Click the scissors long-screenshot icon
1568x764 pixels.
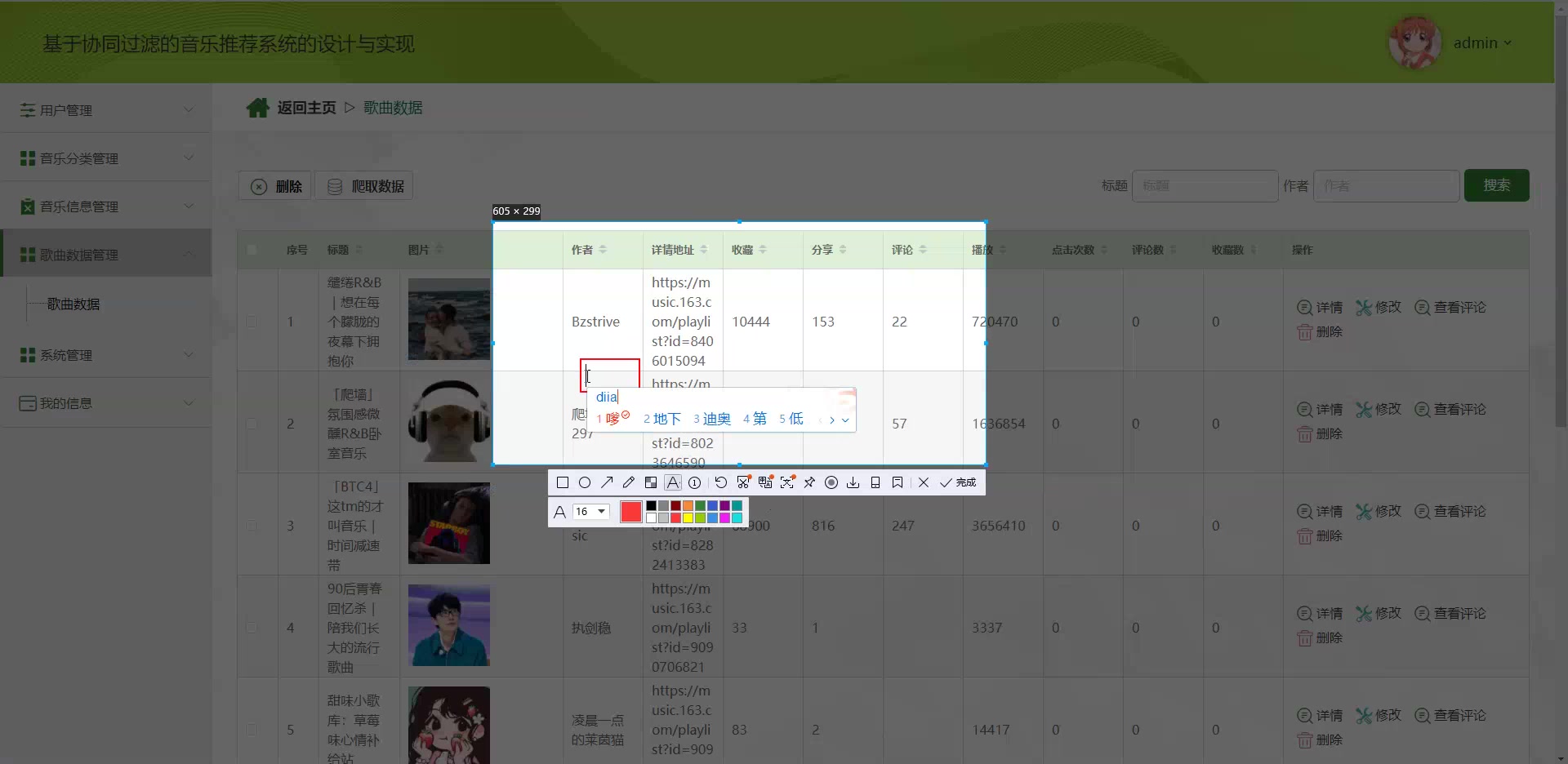[x=743, y=482]
